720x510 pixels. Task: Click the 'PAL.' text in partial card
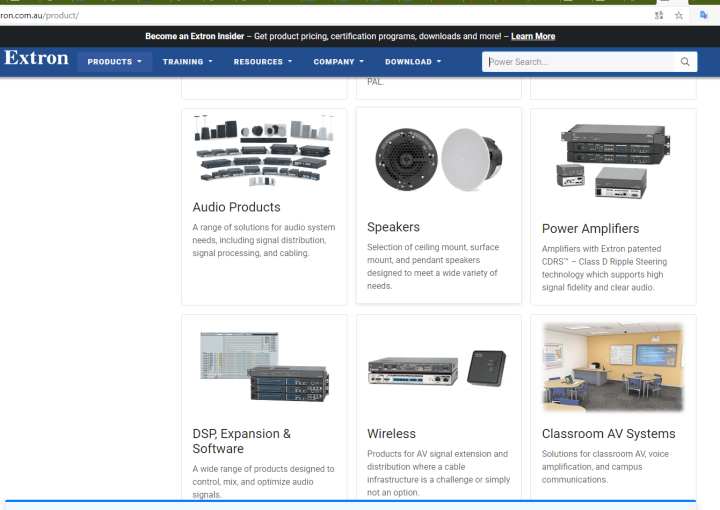[375, 82]
